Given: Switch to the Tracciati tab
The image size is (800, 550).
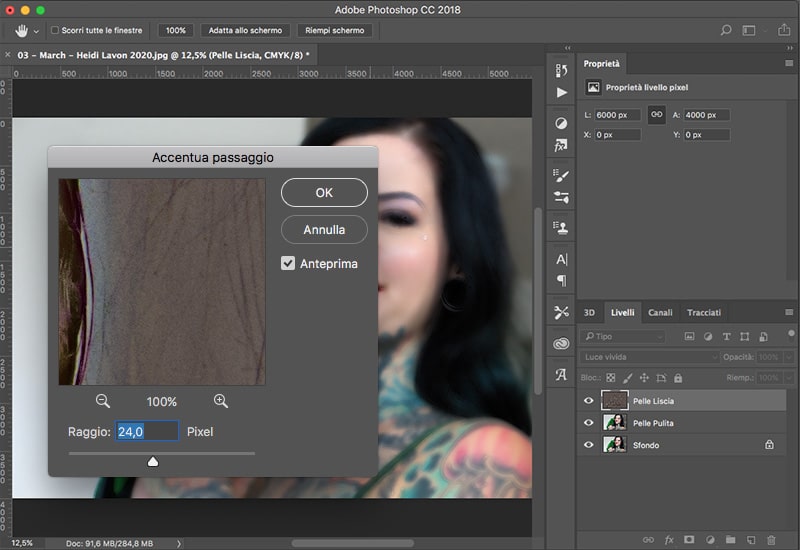Looking at the screenshot, I should (x=703, y=312).
